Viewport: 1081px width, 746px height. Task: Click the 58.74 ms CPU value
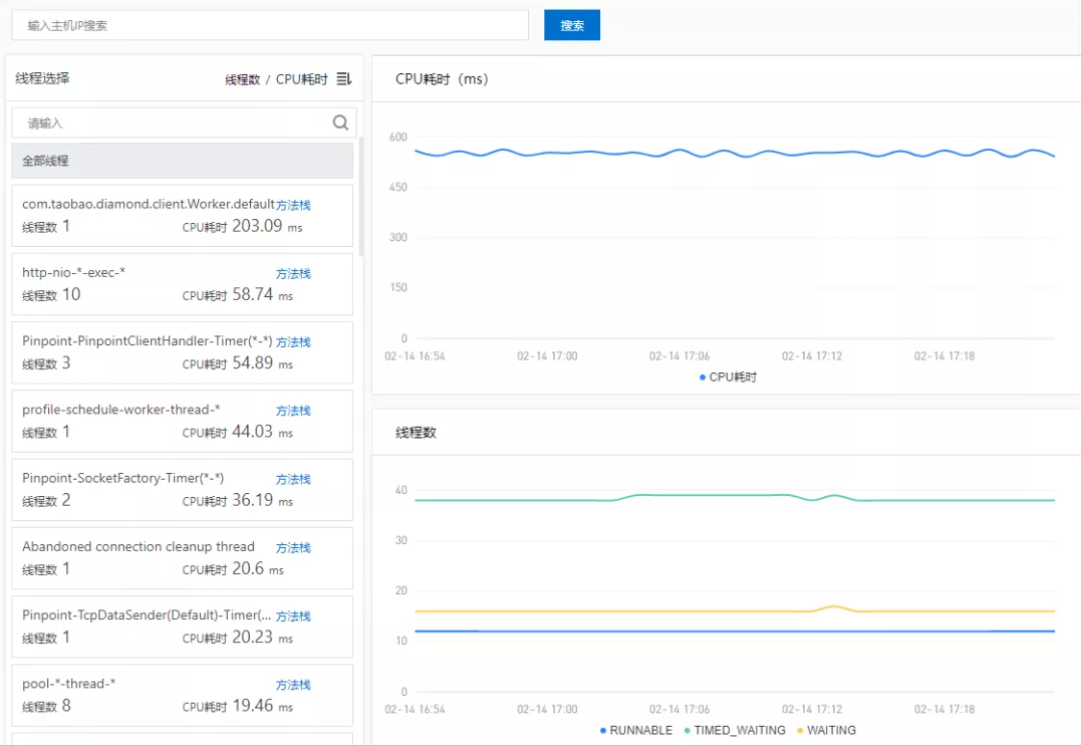pos(262,294)
